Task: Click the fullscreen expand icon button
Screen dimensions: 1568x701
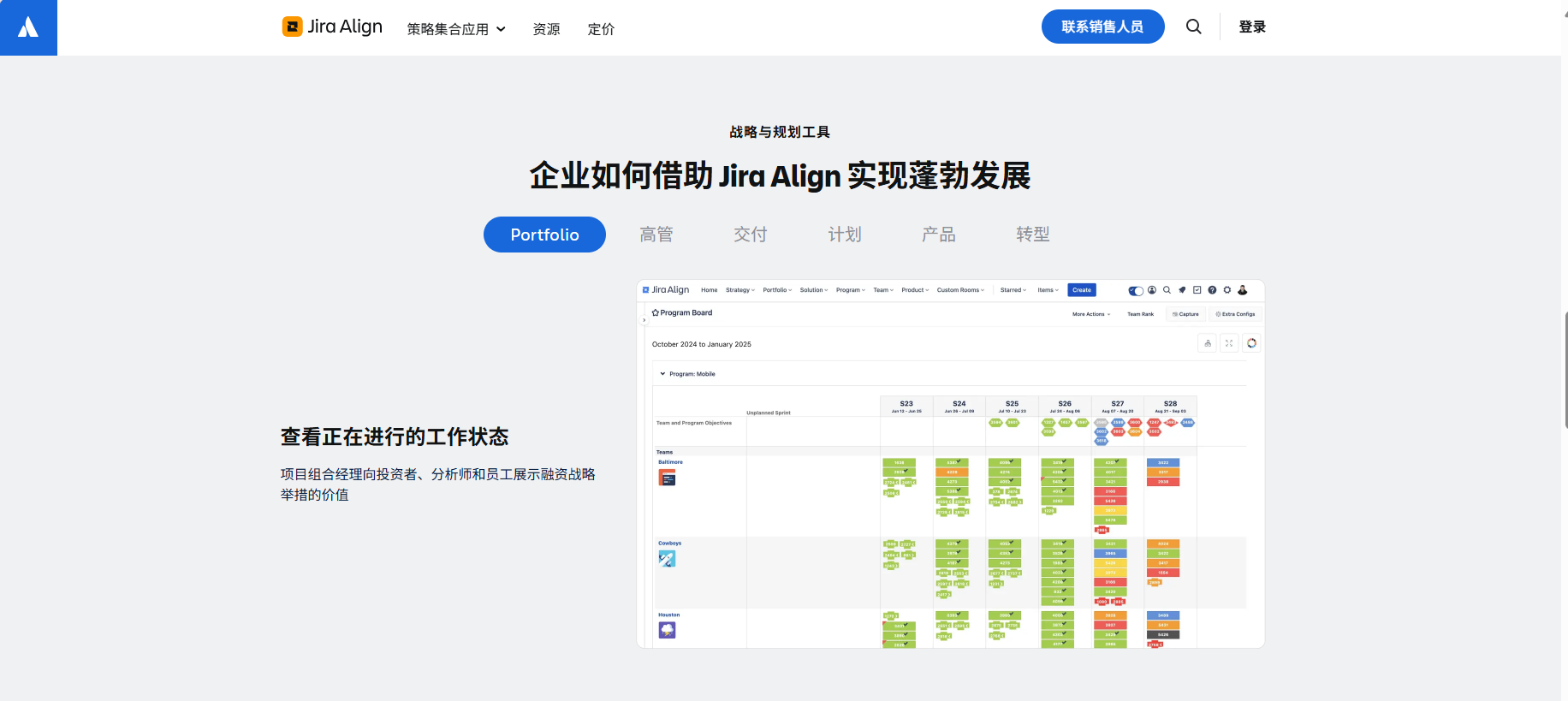Action: click(1229, 343)
